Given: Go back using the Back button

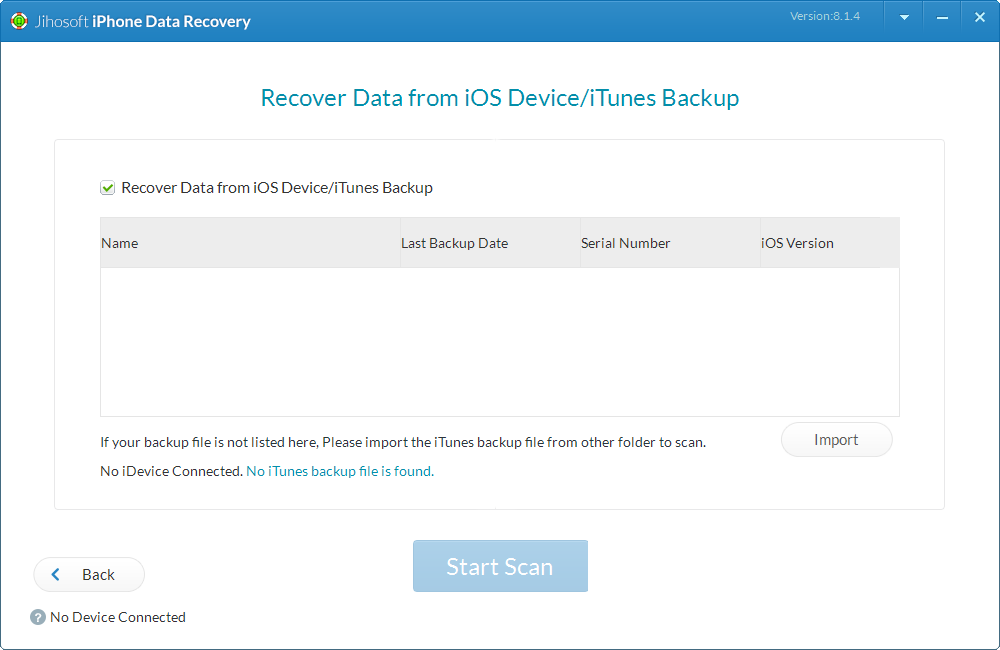Looking at the screenshot, I should (89, 575).
